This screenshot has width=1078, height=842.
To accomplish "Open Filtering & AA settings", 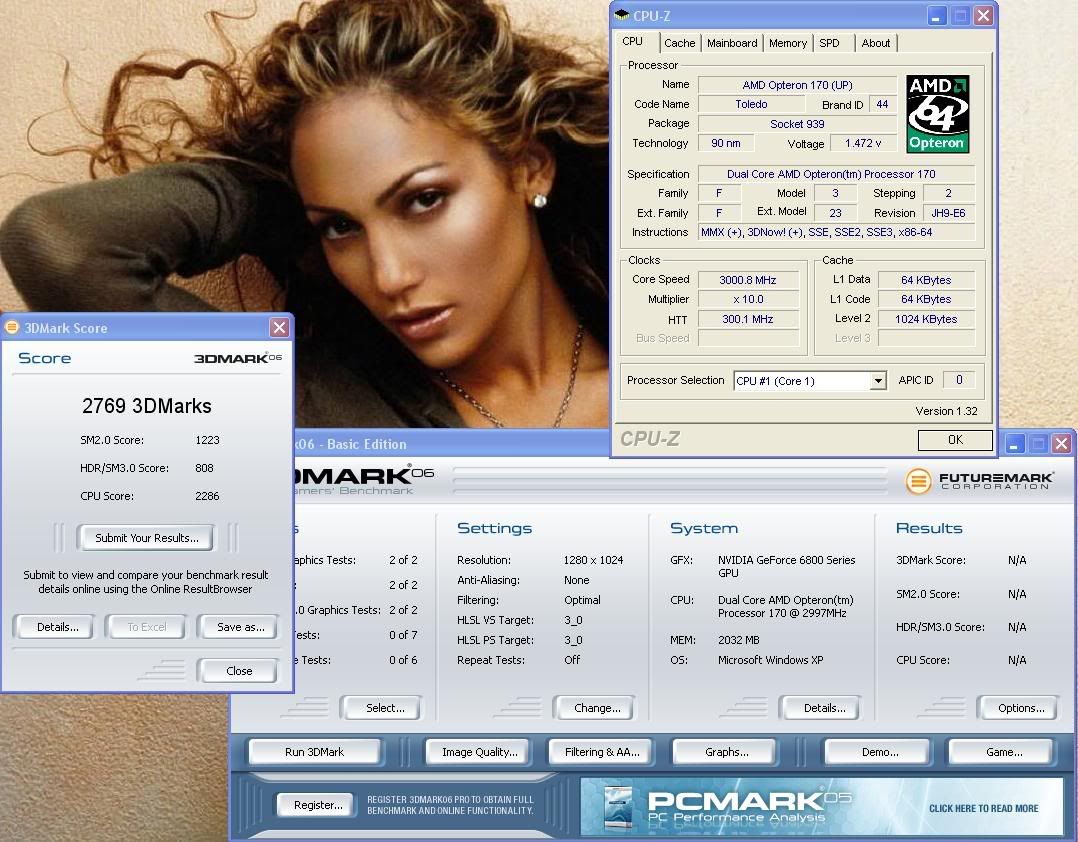I will [602, 752].
